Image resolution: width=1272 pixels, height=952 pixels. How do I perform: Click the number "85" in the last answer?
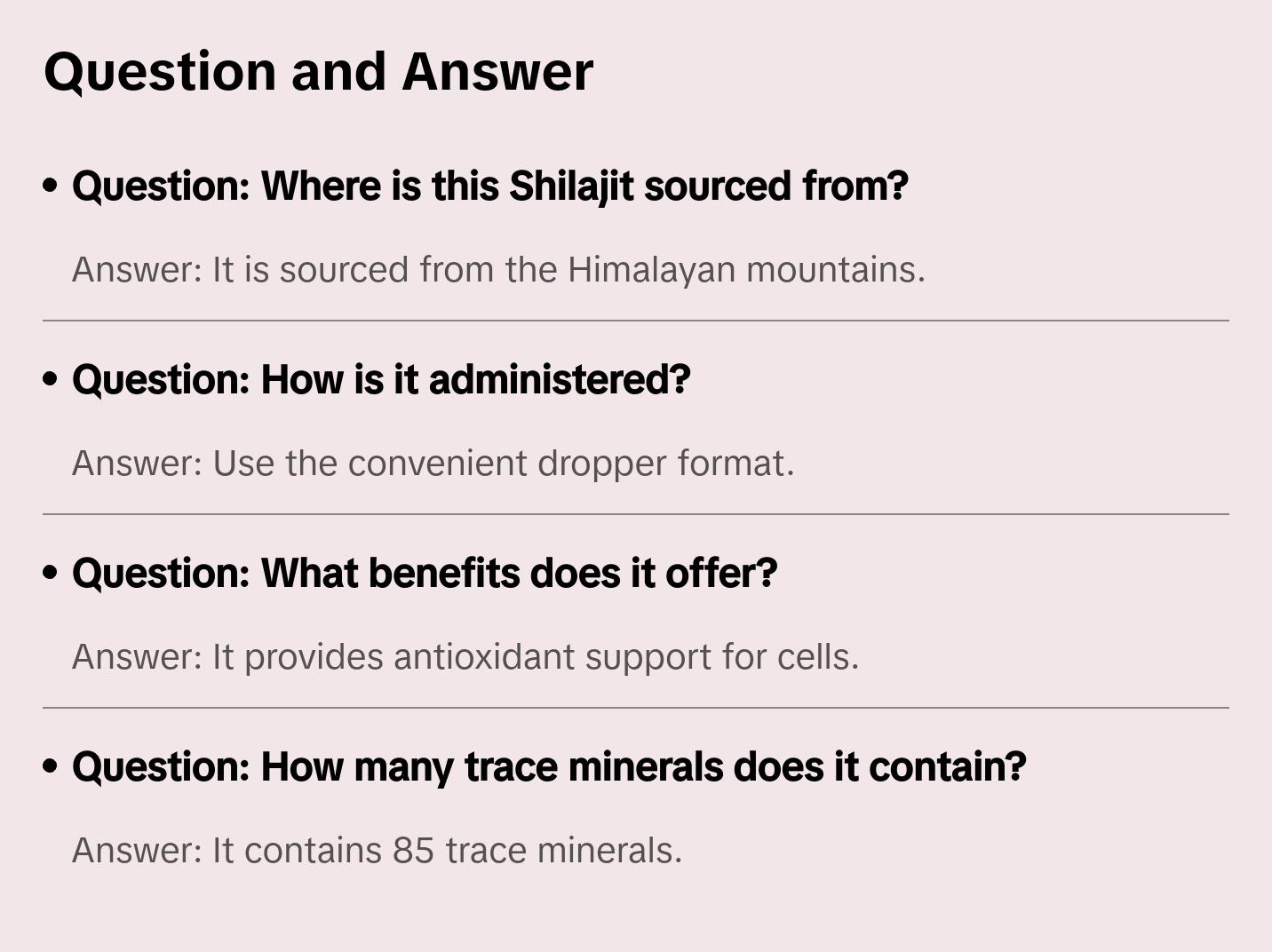(x=413, y=851)
